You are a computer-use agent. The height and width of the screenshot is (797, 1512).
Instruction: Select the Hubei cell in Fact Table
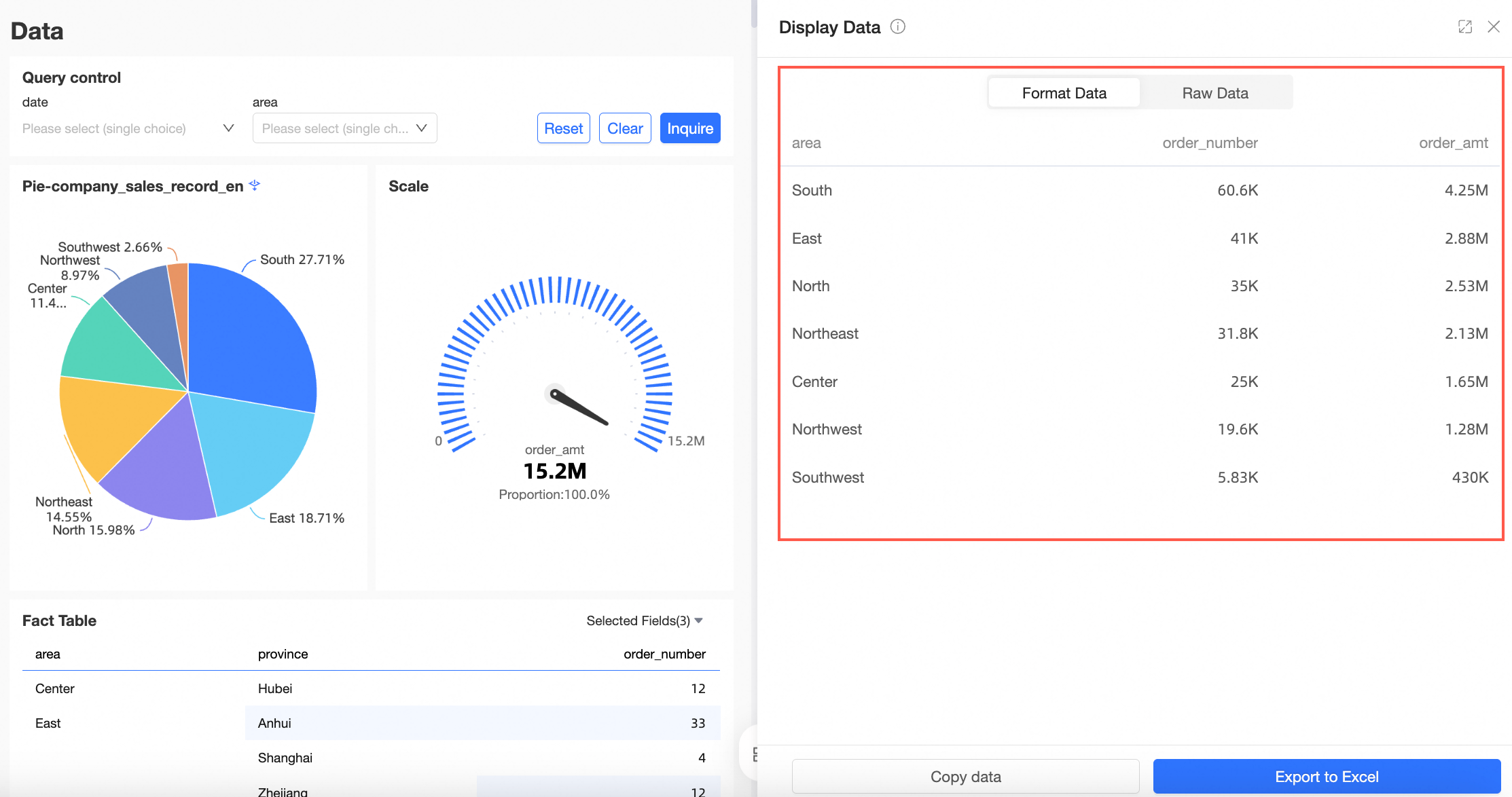(x=275, y=688)
